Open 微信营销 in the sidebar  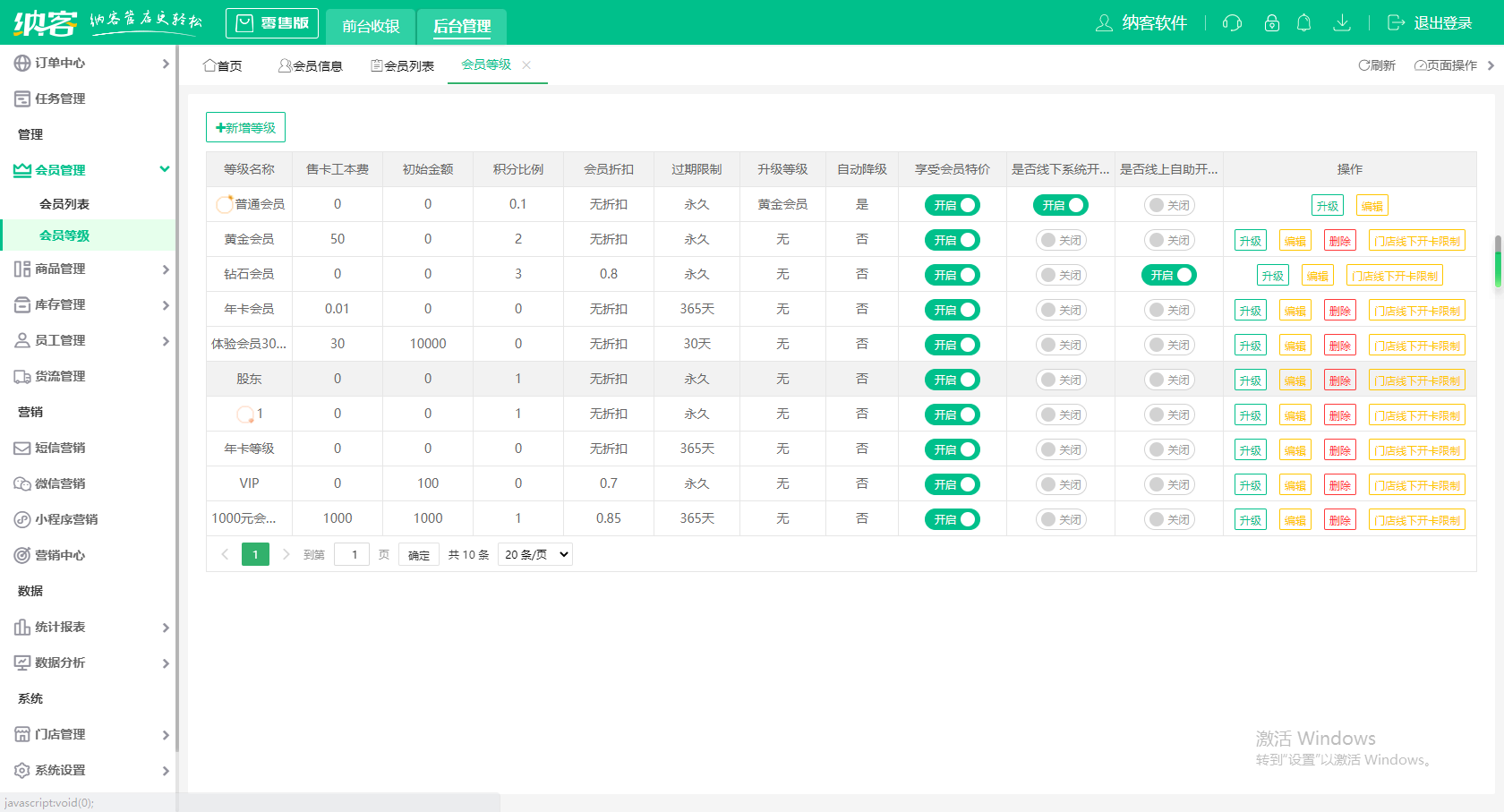60,483
